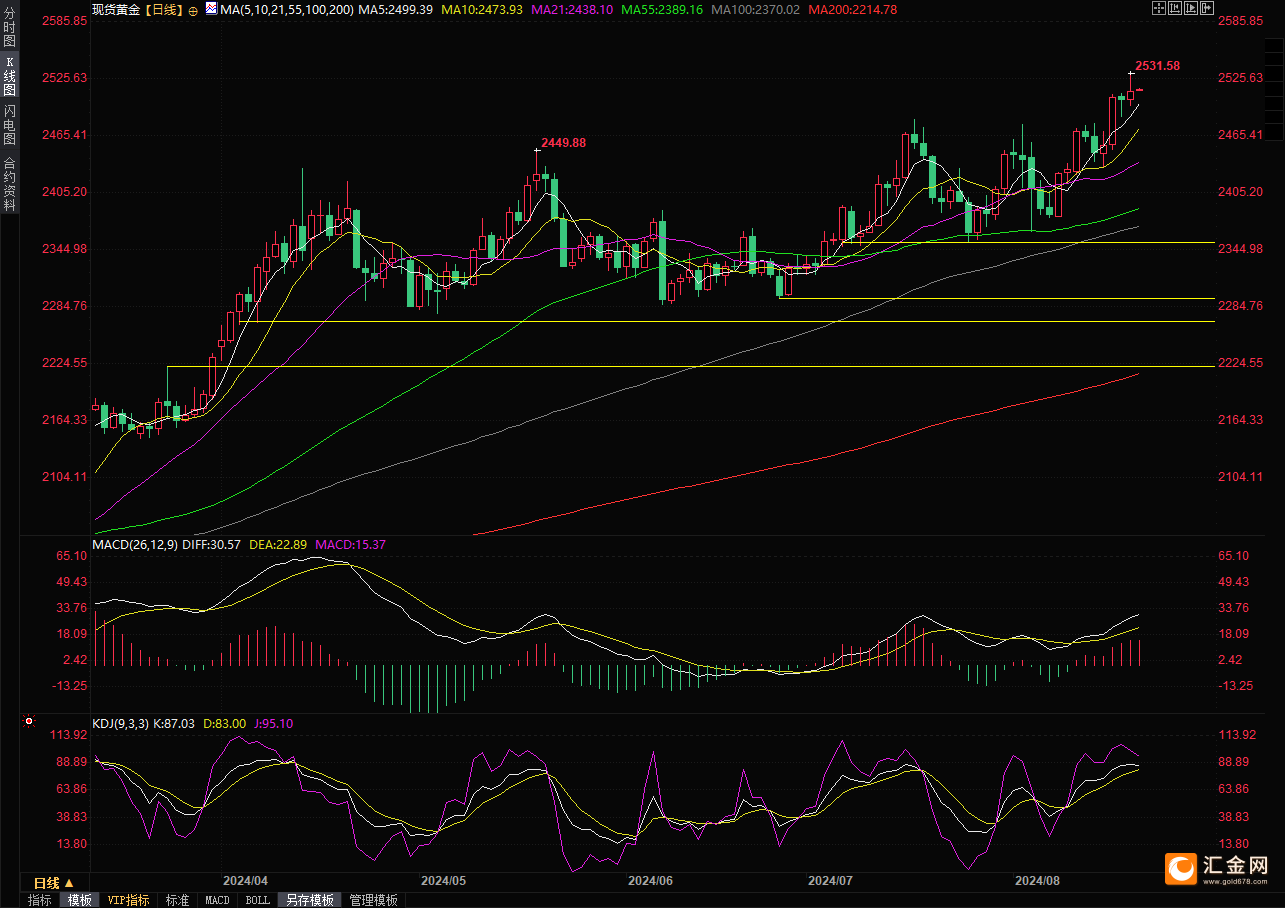This screenshot has height=908, width=1285.
Task: Click the shrink chart axis icon
Action: pos(1175,8)
